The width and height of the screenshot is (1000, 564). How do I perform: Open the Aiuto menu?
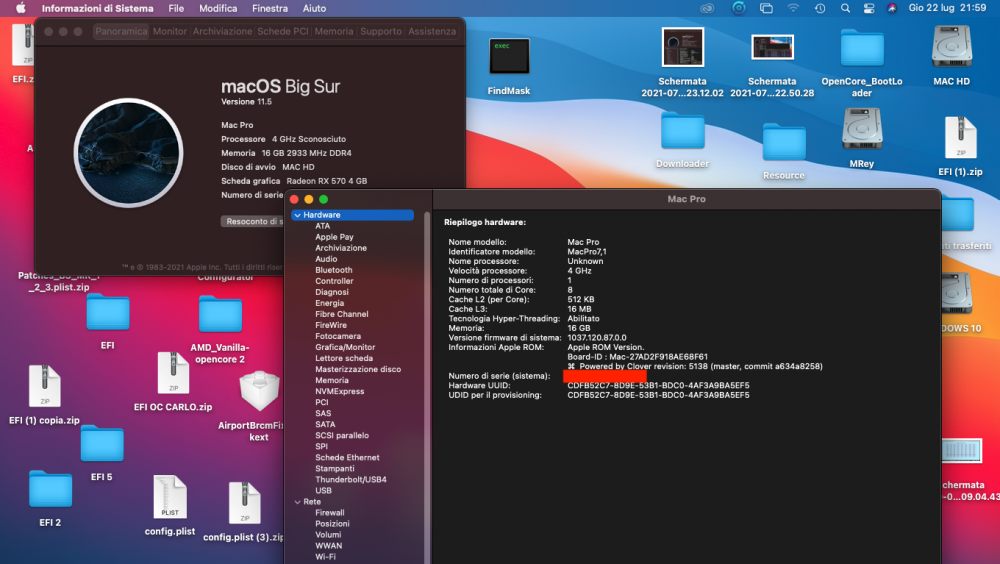pyautogui.click(x=314, y=8)
